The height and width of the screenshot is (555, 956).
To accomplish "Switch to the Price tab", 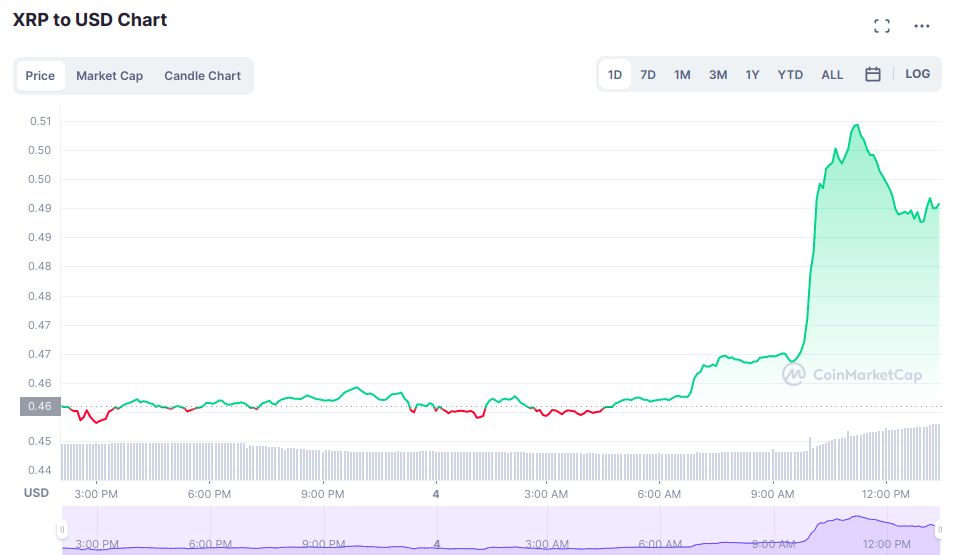I will point(40,76).
